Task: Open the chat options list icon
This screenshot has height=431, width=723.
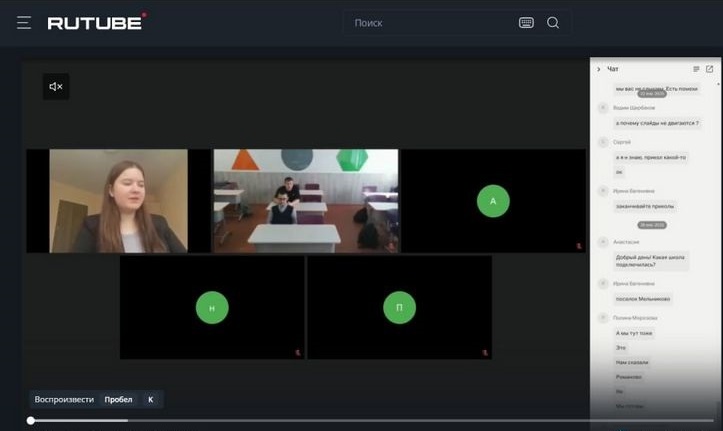Action: tap(696, 69)
